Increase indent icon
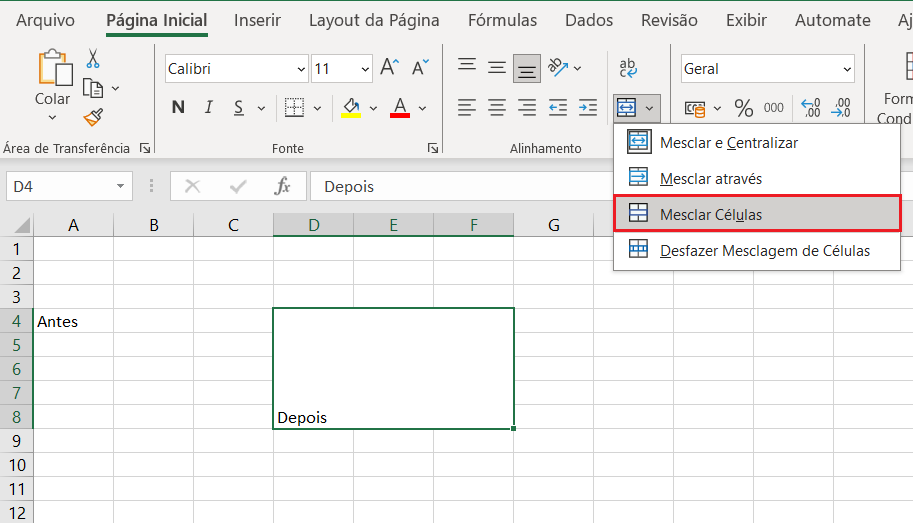This screenshot has height=523, width=913. [x=588, y=107]
